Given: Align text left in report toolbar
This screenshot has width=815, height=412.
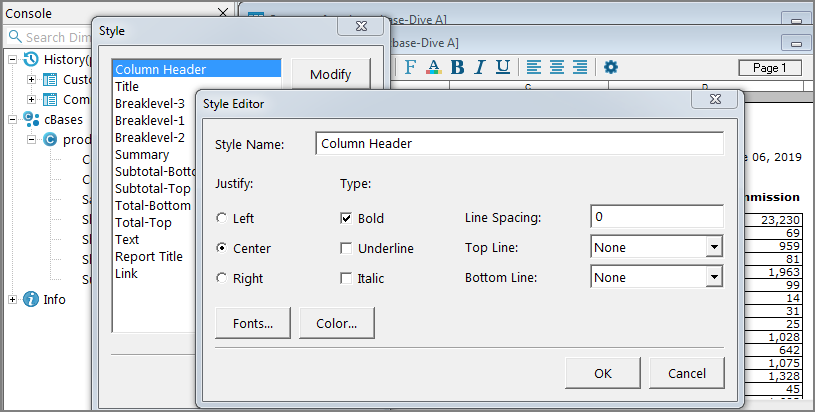Looking at the screenshot, I should (x=534, y=67).
